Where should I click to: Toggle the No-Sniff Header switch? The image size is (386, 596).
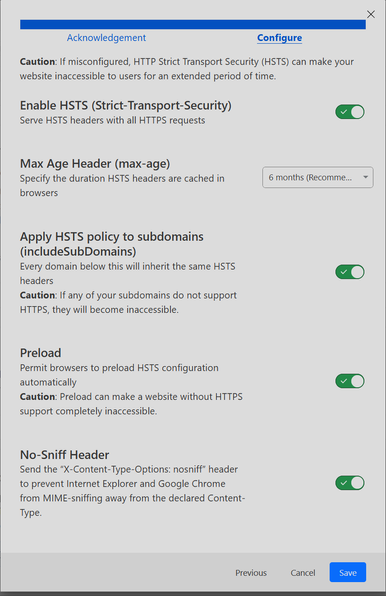coord(350,483)
